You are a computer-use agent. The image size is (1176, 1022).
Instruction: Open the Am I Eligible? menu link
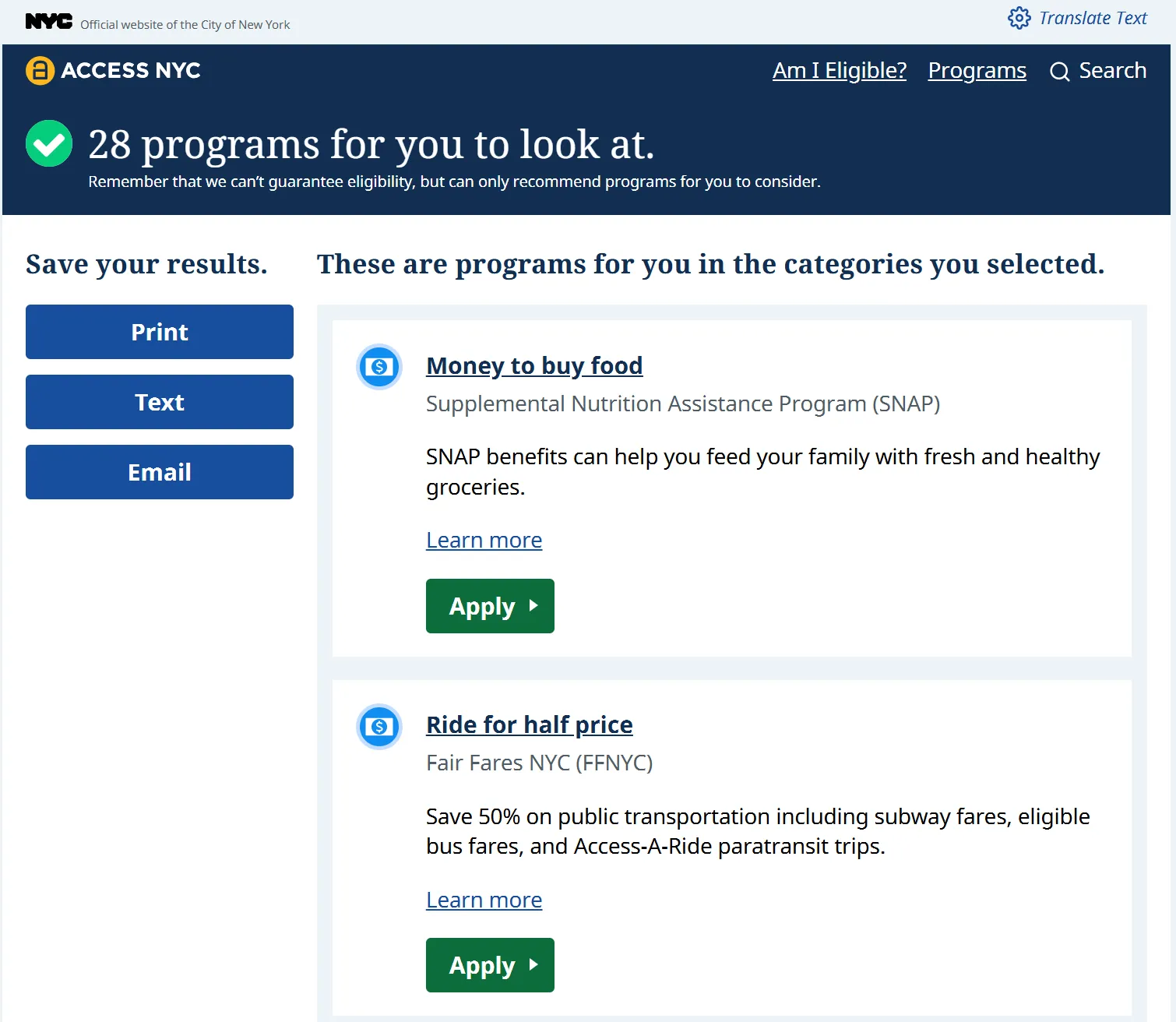pos(840,71)
